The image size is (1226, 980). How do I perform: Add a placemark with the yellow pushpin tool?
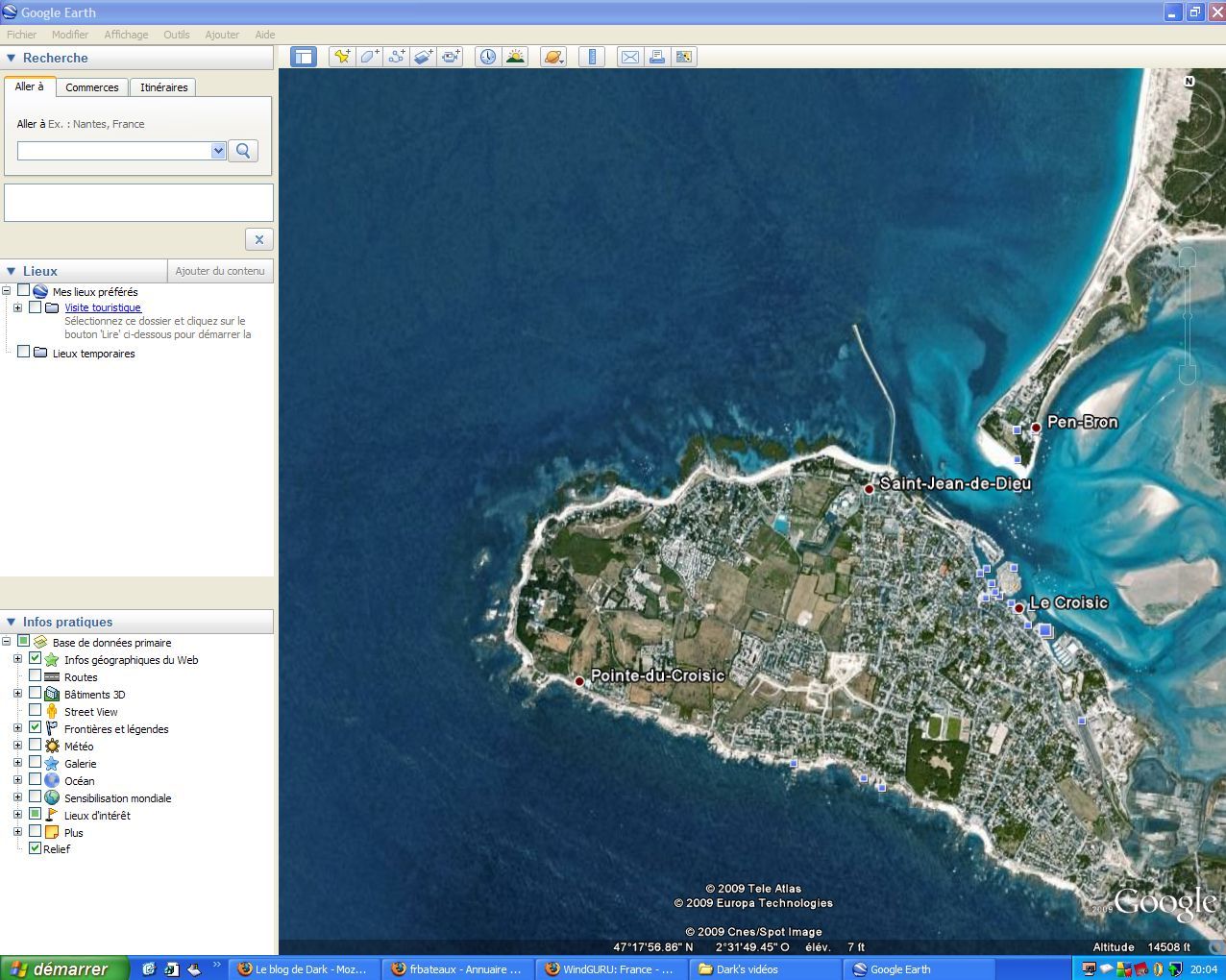(x=342, y=57)
